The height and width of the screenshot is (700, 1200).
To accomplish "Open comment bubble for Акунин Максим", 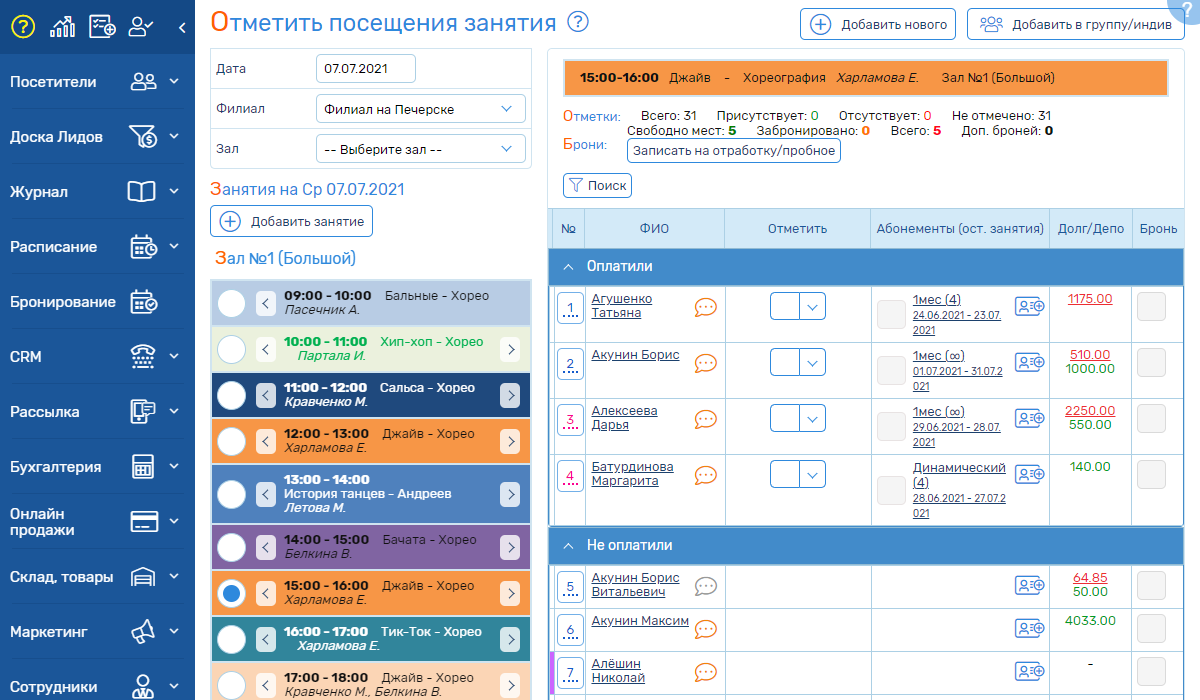I will (x=706, y=629).
